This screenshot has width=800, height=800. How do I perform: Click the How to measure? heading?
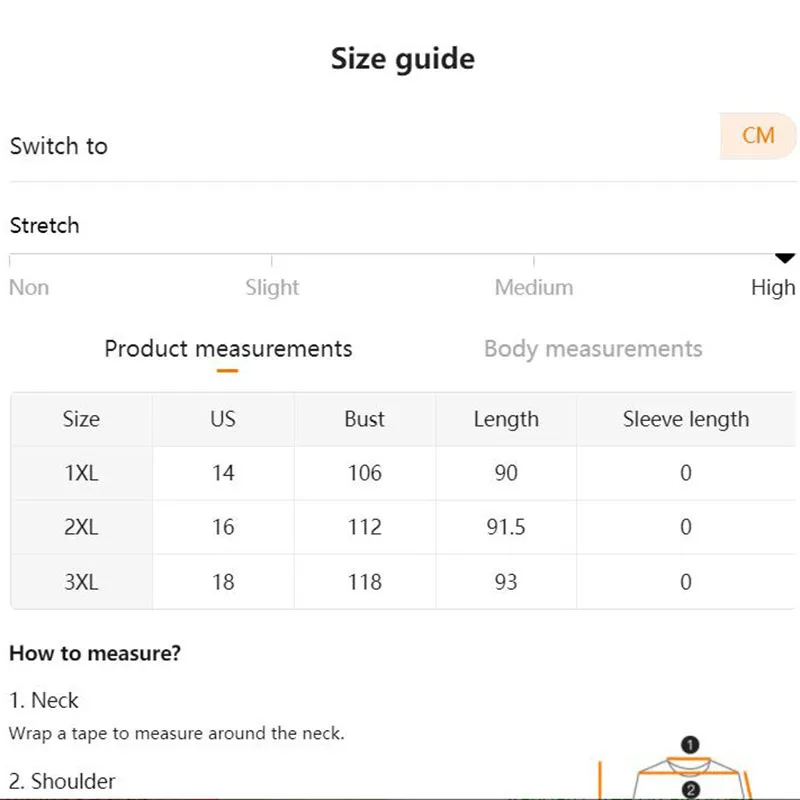coord(95,654)
